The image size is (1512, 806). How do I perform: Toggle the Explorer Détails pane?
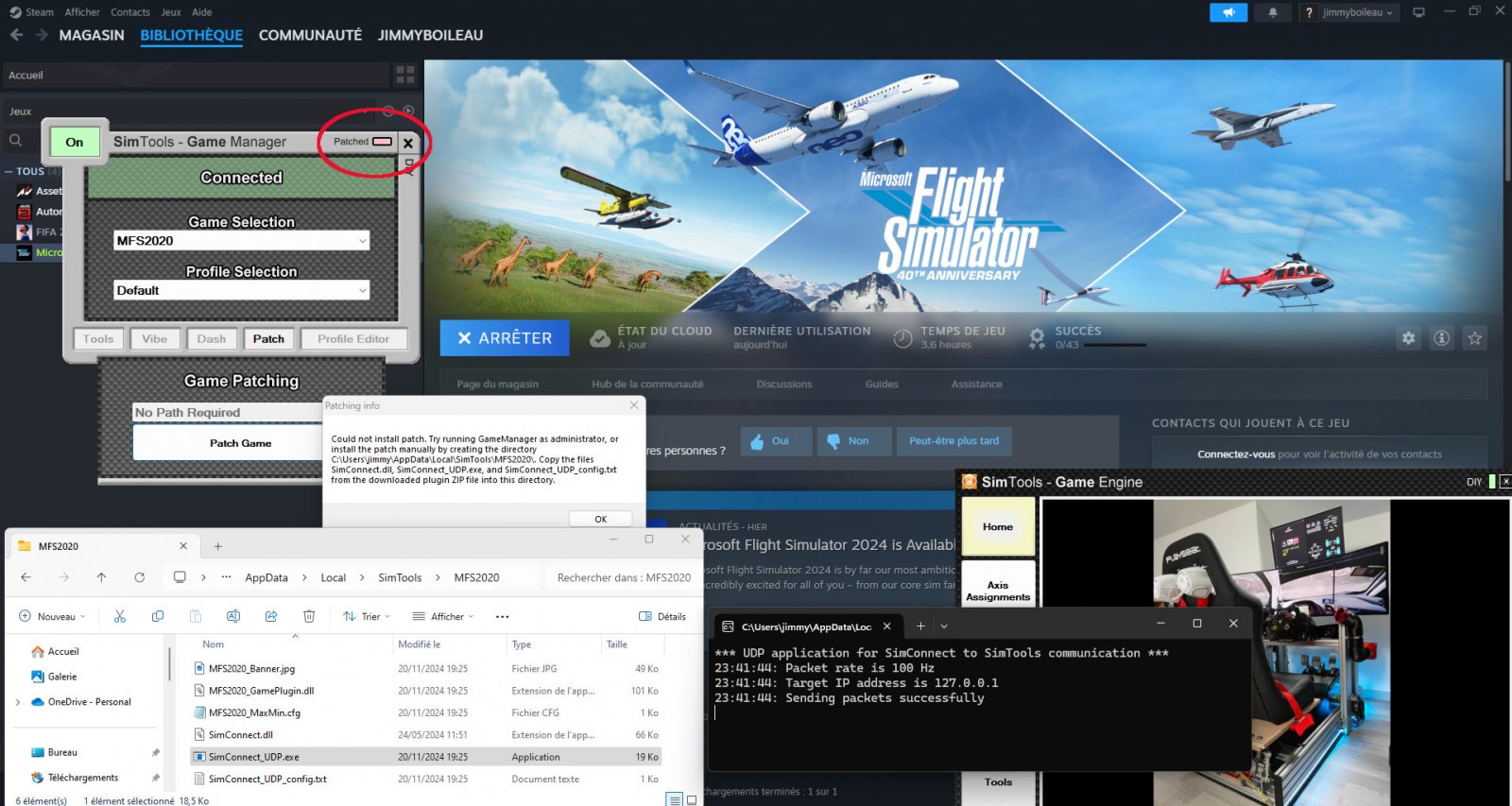(662, 616)
